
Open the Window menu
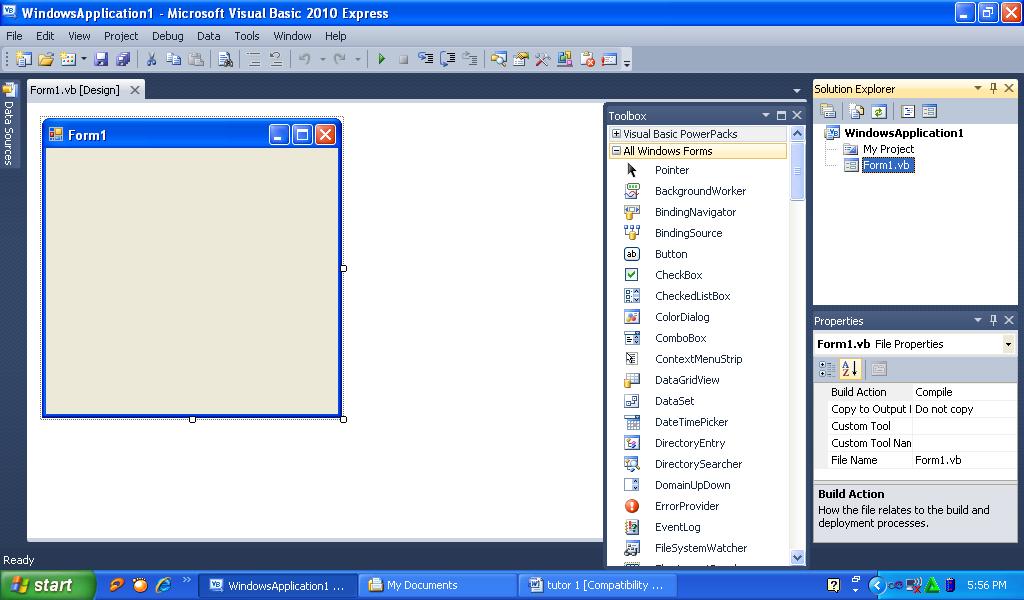[x=292, y=36]
